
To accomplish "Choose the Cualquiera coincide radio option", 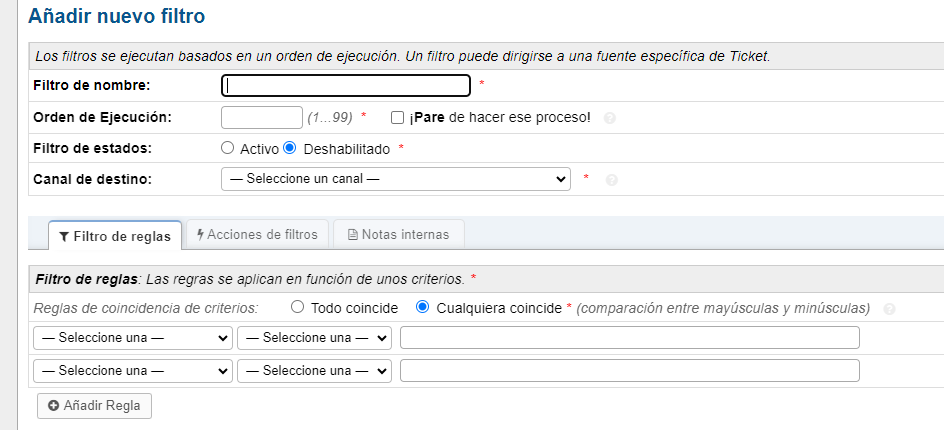I will point(422,307).
